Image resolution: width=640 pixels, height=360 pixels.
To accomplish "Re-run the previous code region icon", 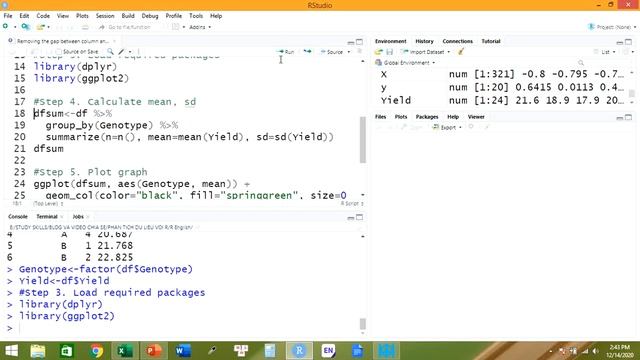I will coord(307,52).
